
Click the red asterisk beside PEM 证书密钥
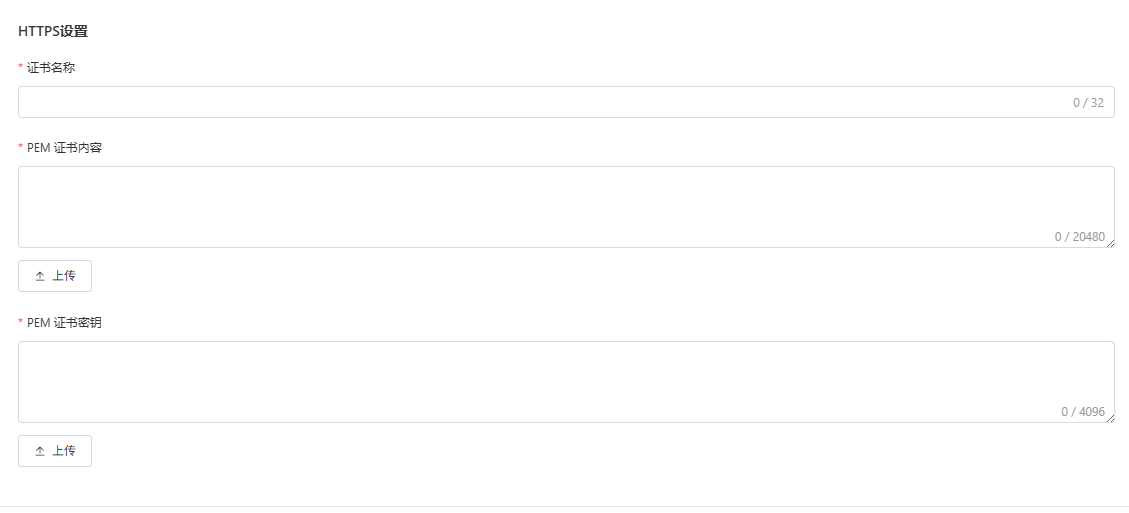(x=21, y=322)
